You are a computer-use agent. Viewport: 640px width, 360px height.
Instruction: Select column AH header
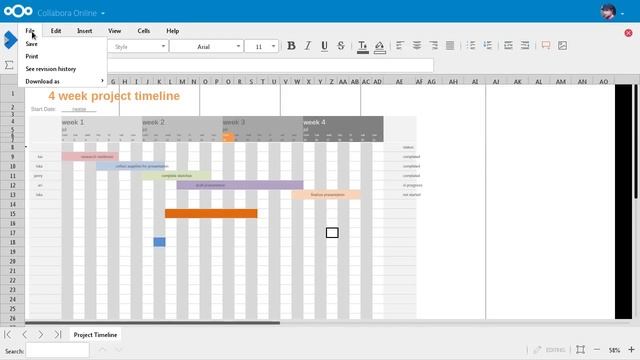coord(453,82)
